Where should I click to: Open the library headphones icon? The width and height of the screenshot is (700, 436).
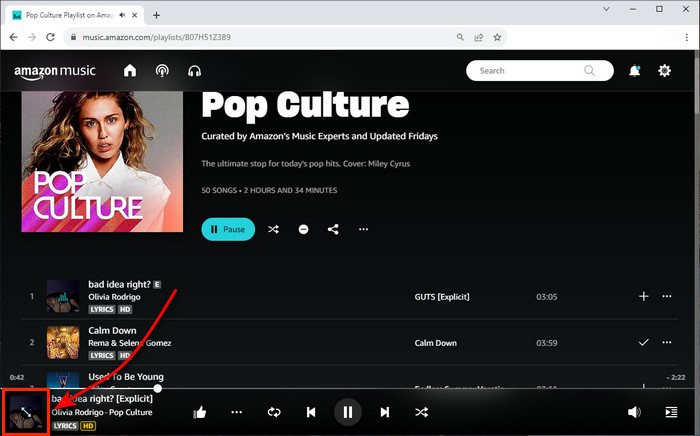click(195, 71)
